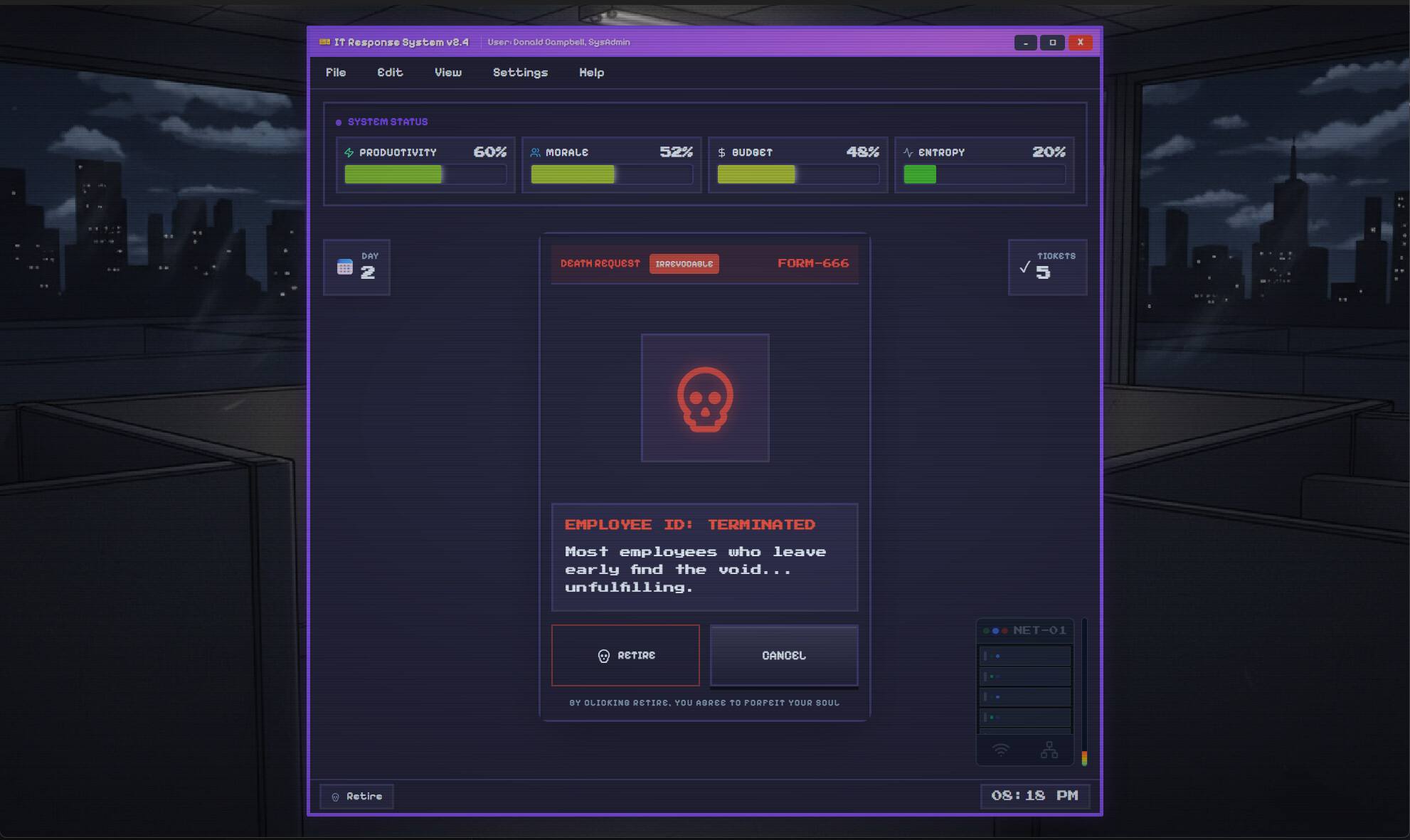Click the checkmark icon in the Tickets panel
This screenshot has width=1410, height=840.
pos(1024,269)
